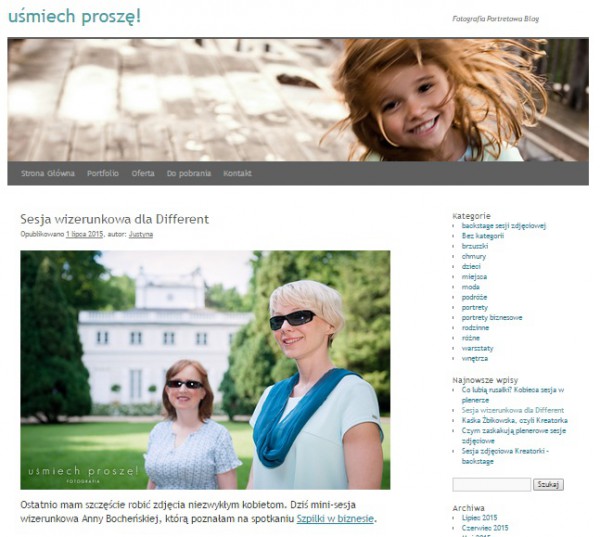Open the Lipiec 2015 archive
Screen dimensions: 600x537
tap(479, 518)
